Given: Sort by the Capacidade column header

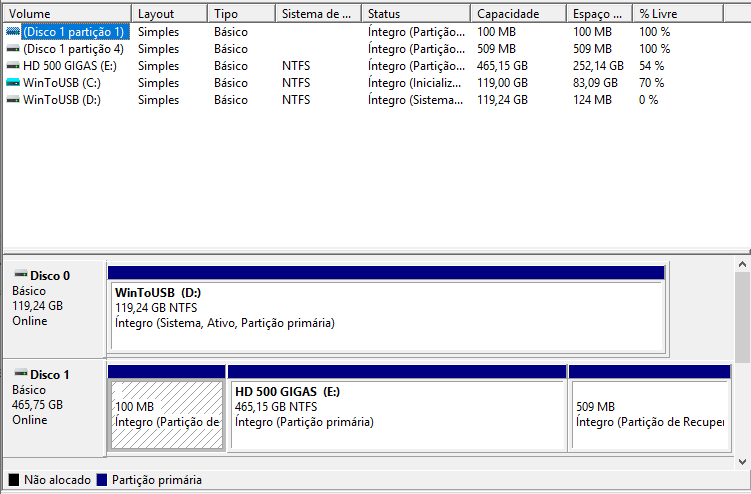Looking at the screenshot, I should coord(519,14).
